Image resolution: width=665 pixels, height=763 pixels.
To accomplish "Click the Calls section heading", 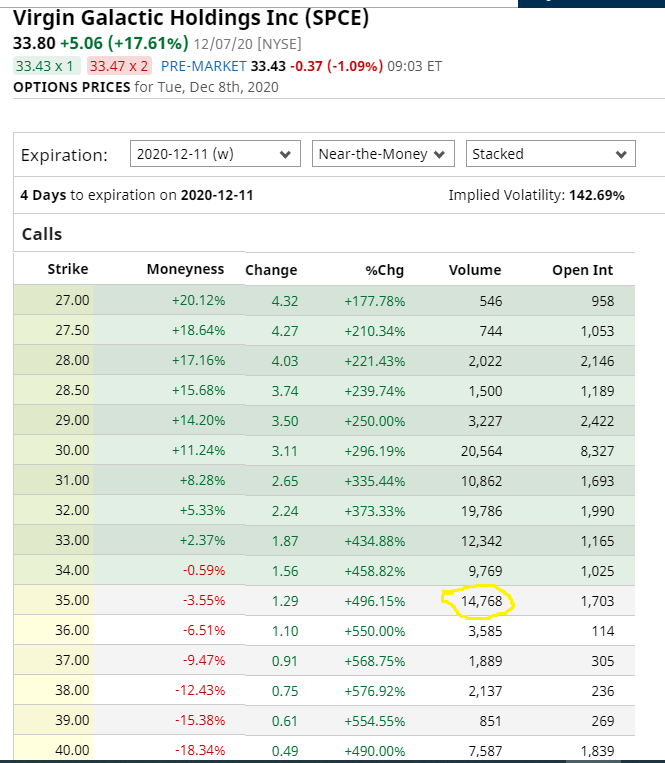I will tap(42, 234).
